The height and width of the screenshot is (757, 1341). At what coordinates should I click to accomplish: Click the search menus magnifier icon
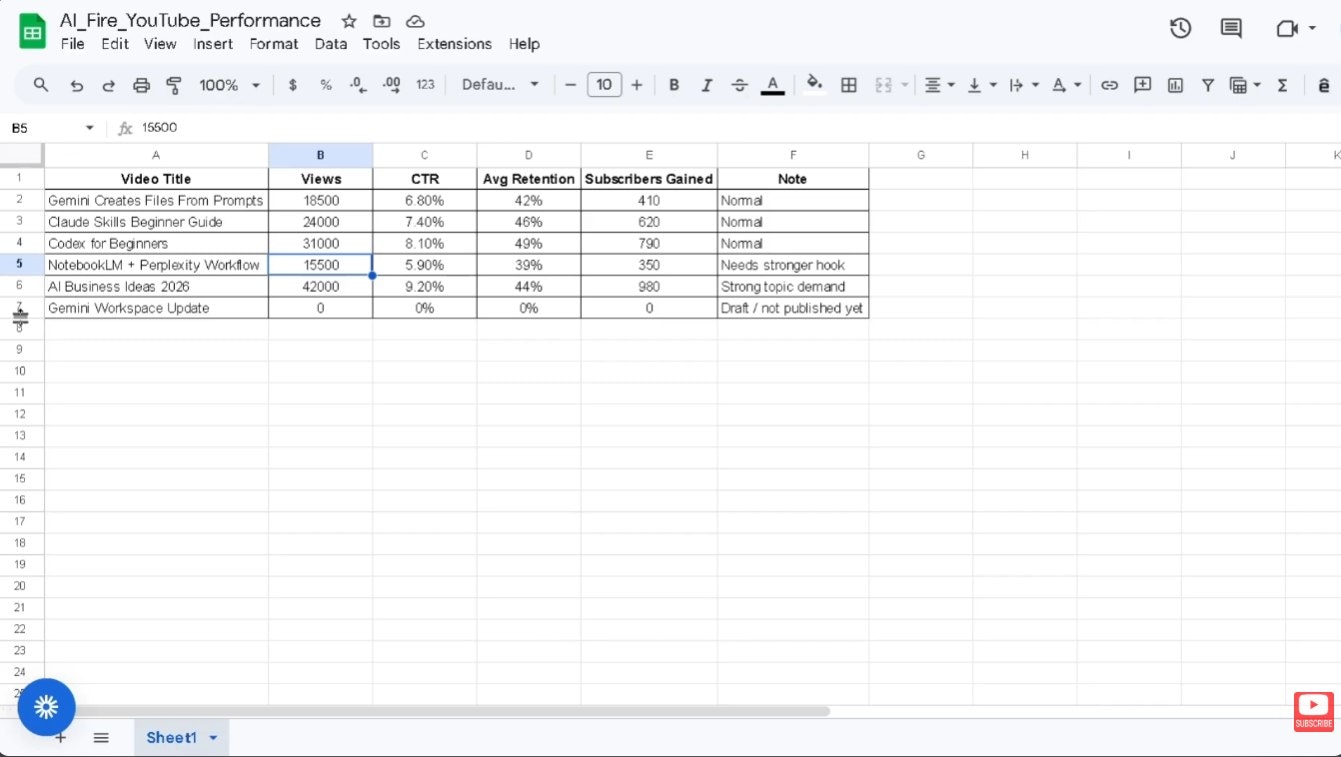click(x=41, y=85)
